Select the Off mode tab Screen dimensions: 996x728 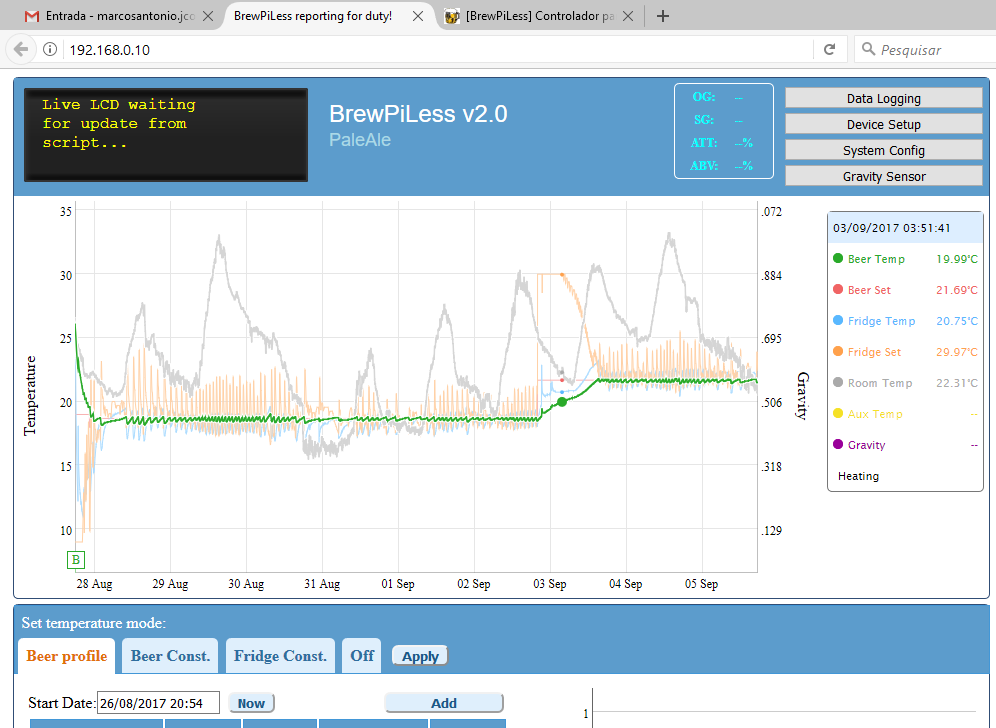click(x=362, y=656)
